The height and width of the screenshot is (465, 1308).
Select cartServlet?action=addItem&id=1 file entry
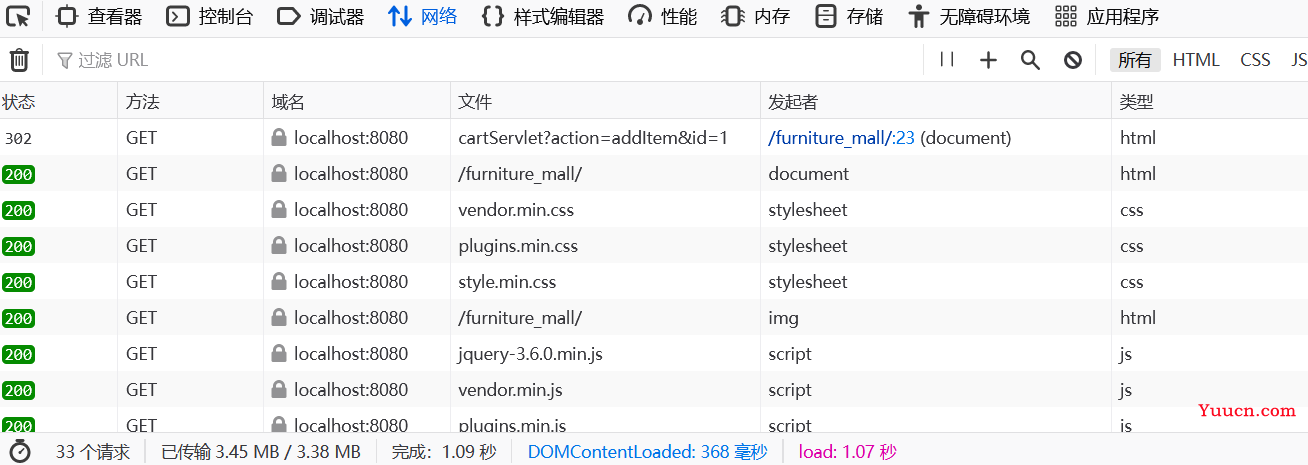point(593,138)
